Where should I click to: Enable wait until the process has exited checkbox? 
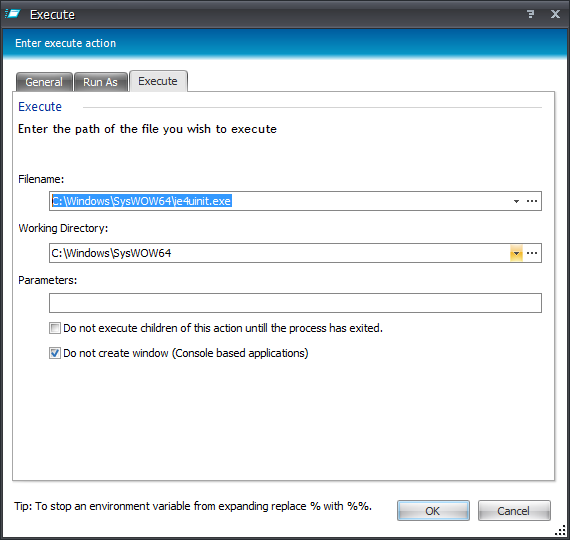(x=55, y=328)
